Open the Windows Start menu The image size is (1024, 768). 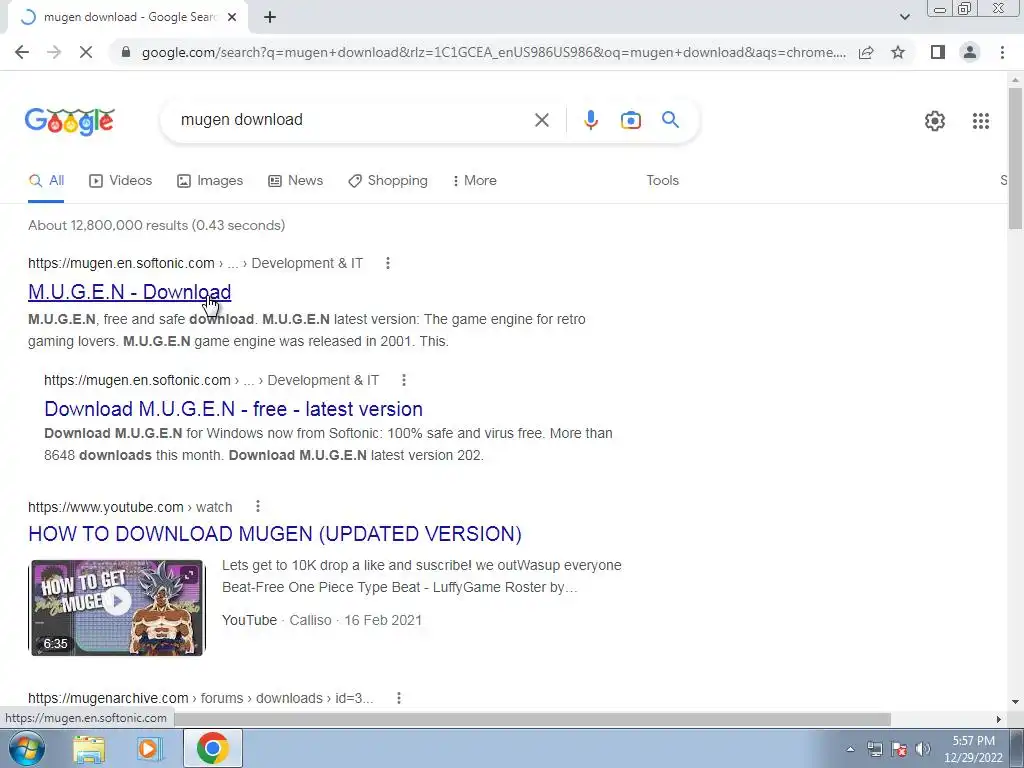[x=25, y=748]
